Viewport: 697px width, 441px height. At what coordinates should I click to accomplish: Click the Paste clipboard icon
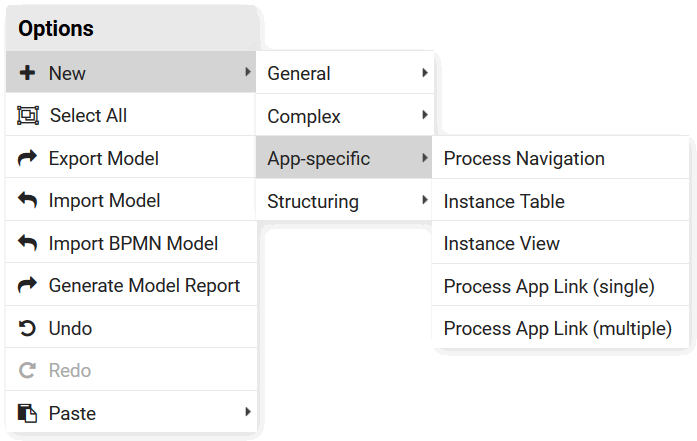click(27, 413)
